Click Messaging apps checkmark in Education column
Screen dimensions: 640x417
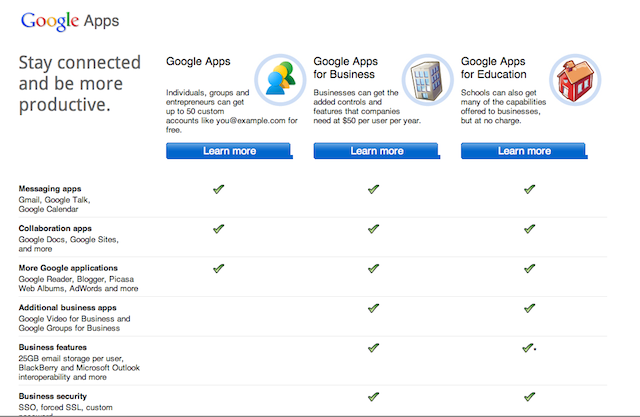point(529,189)
